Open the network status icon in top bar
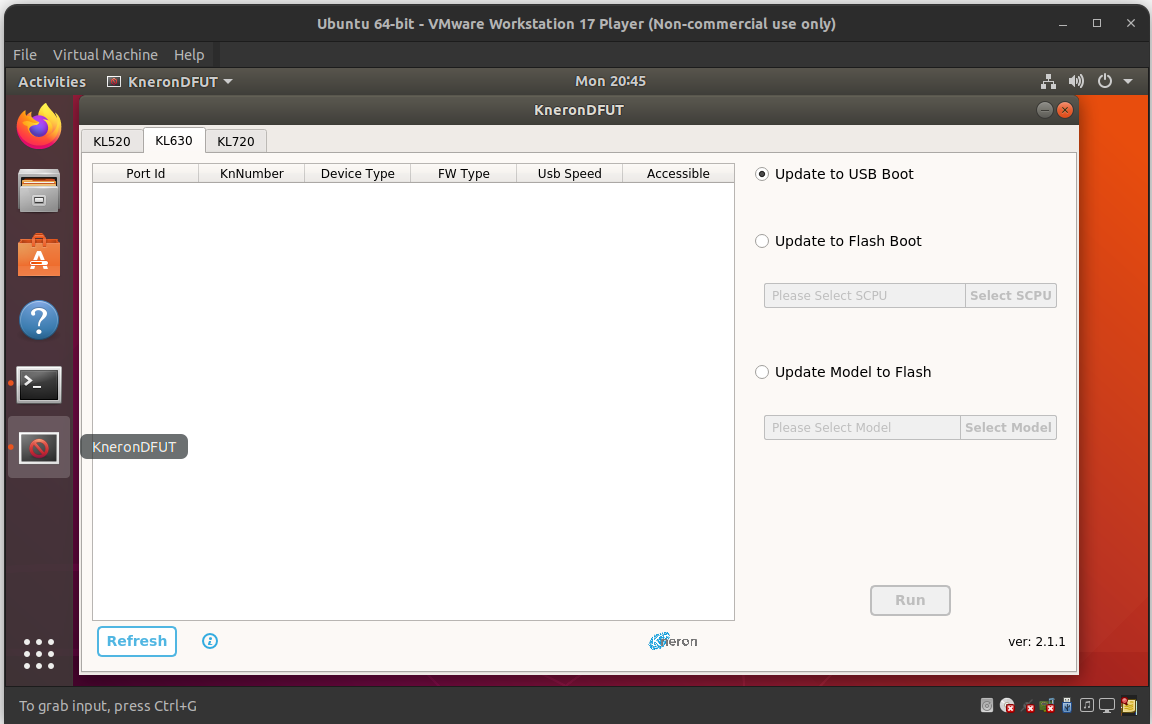The height and width of the screenshot is (724, 1152). click(1048, 82)
